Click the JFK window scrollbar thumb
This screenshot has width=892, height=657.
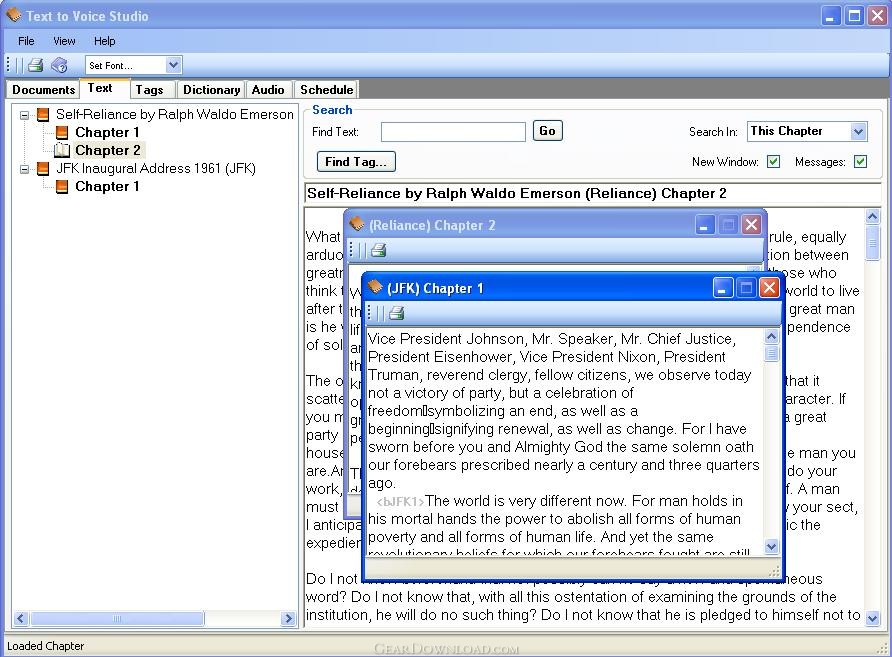[771, 353]
